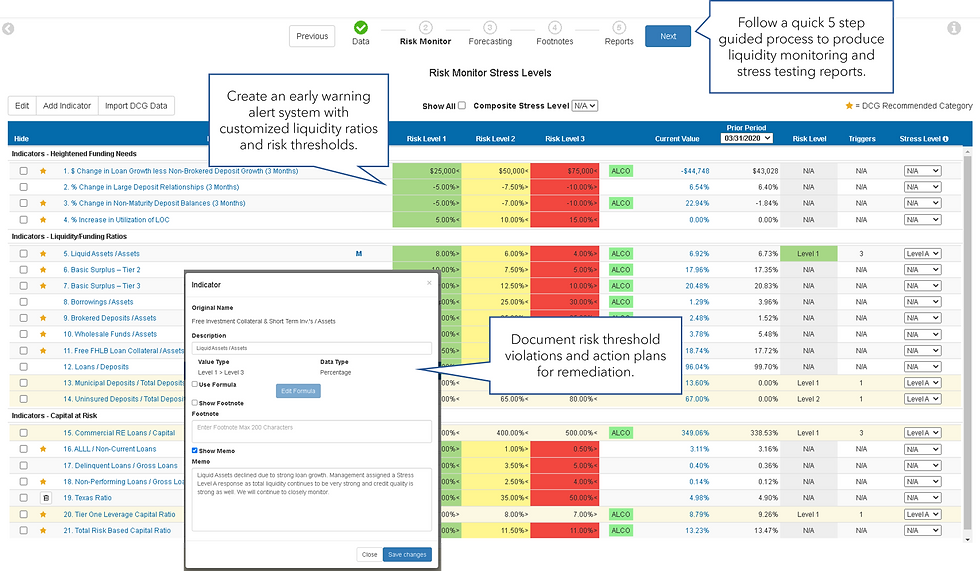Click star on ALLL / Non-Current Loans row
The height and width of the screenshot is (571, 980).
43,449
